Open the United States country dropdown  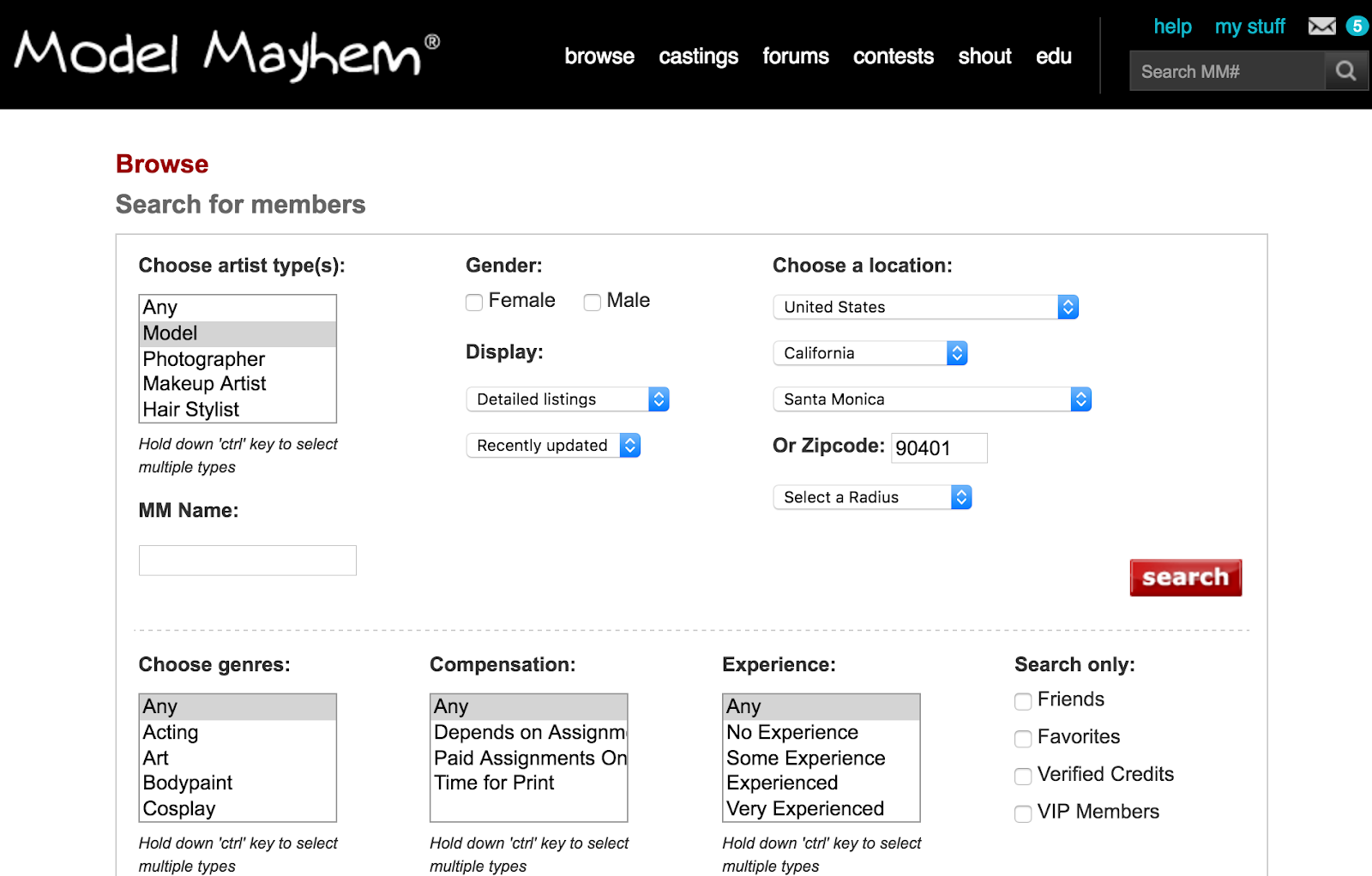[925, 307]
